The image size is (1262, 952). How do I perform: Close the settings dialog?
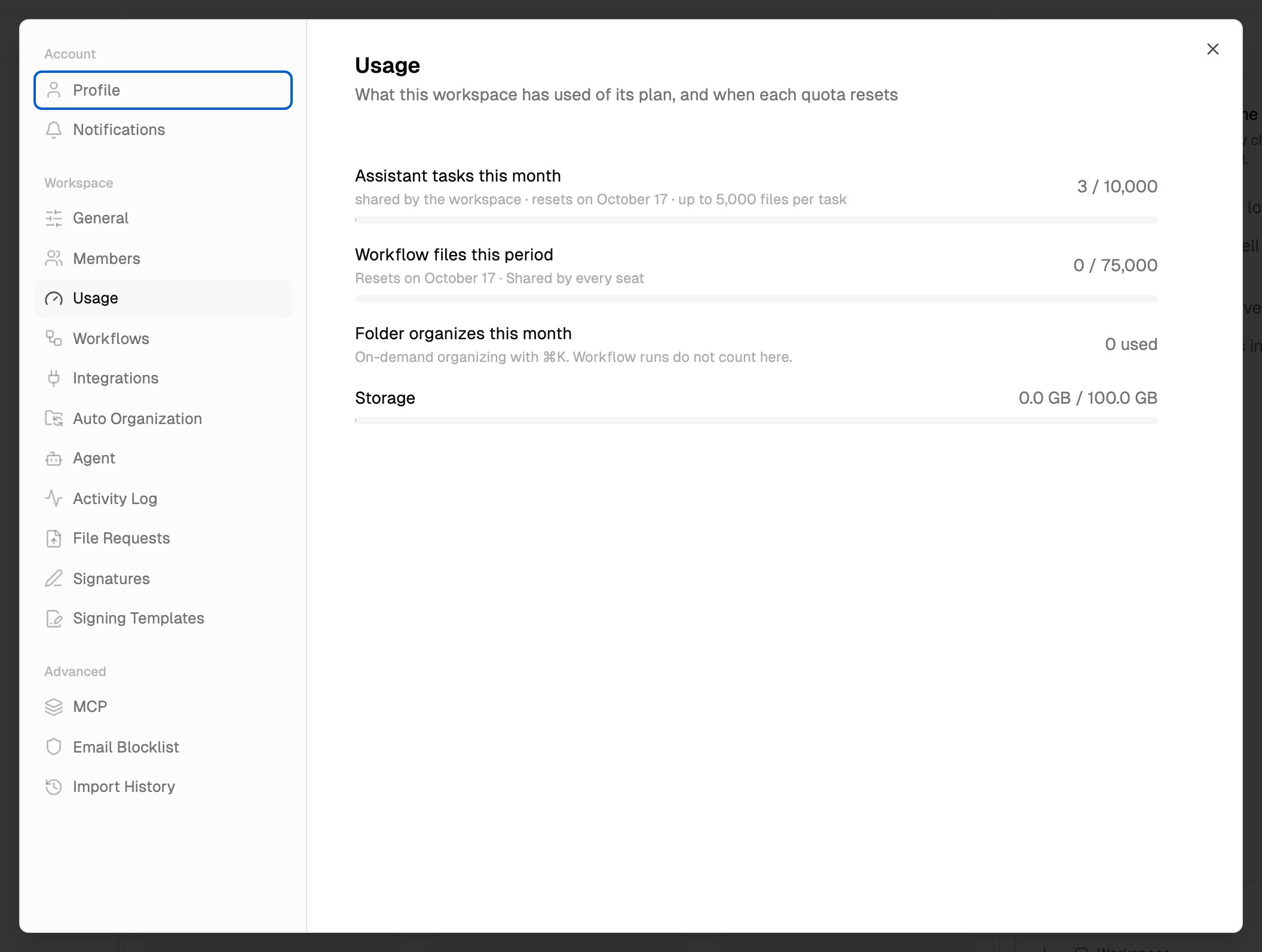1212,49
